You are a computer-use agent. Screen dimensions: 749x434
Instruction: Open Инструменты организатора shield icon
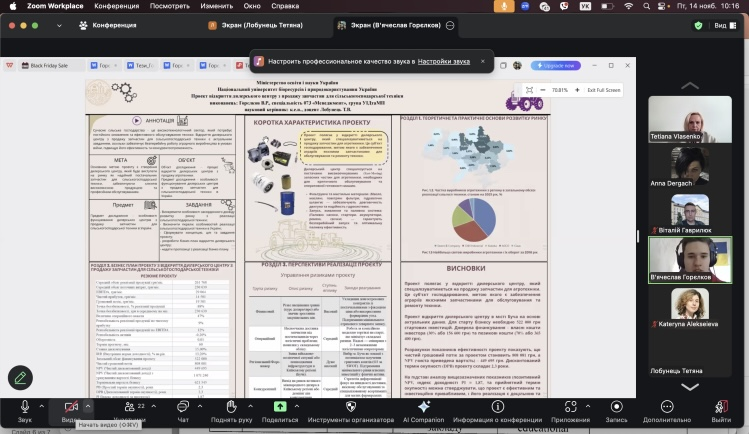351,407
